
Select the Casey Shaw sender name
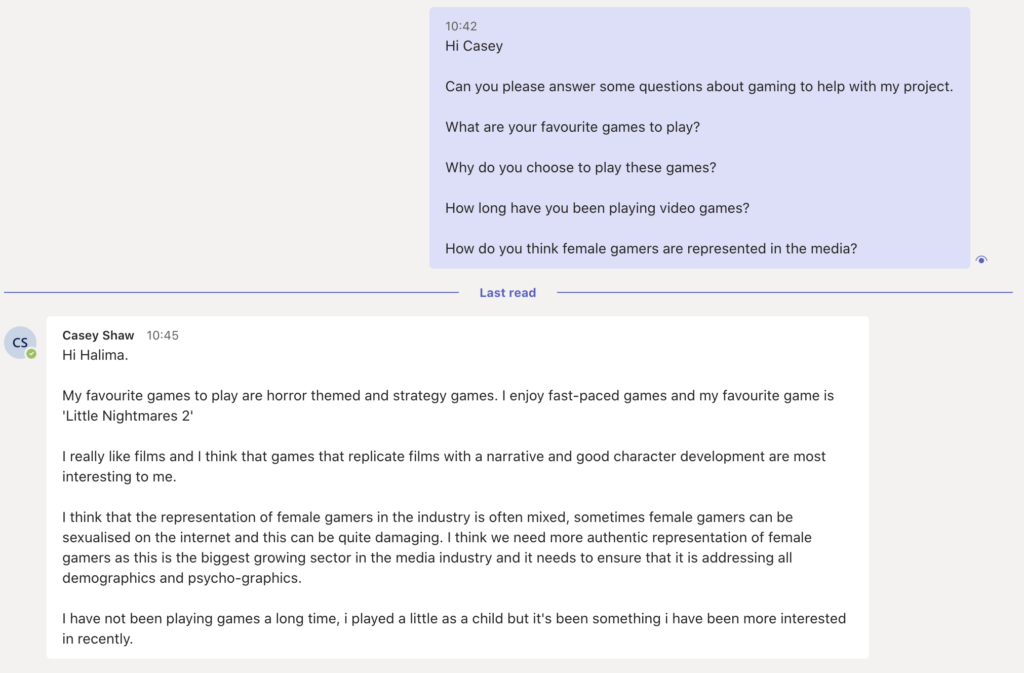[x=98, y=335]
